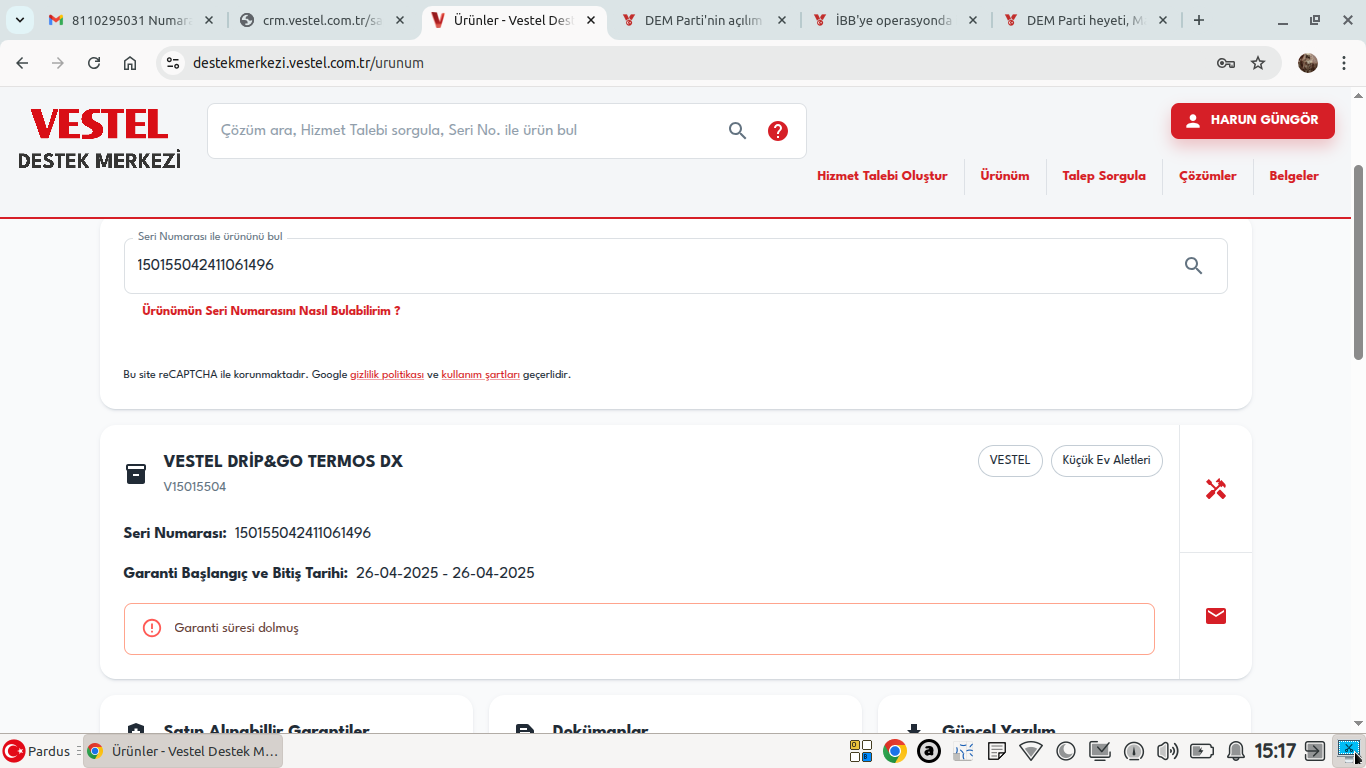Click the browser back arrow
Viewport: 1366px width, 768px height.
click(22, 63)
